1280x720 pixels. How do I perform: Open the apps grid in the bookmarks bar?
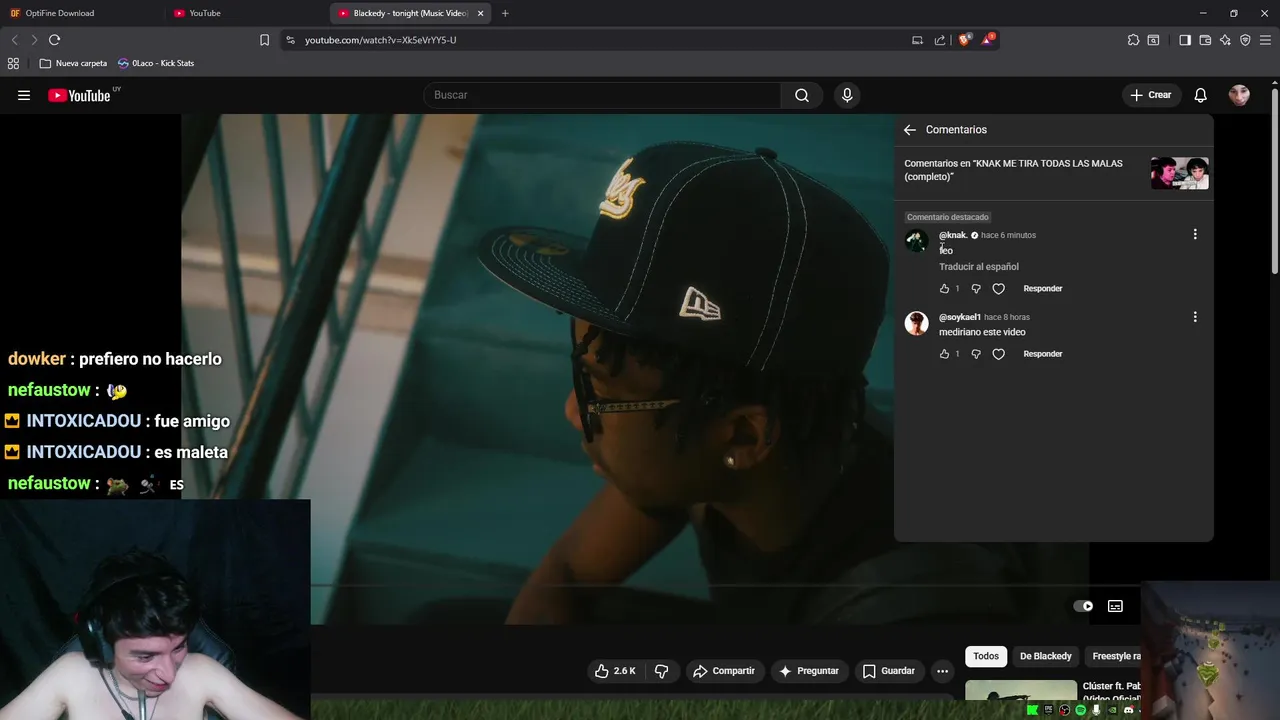tap(13, 63)
